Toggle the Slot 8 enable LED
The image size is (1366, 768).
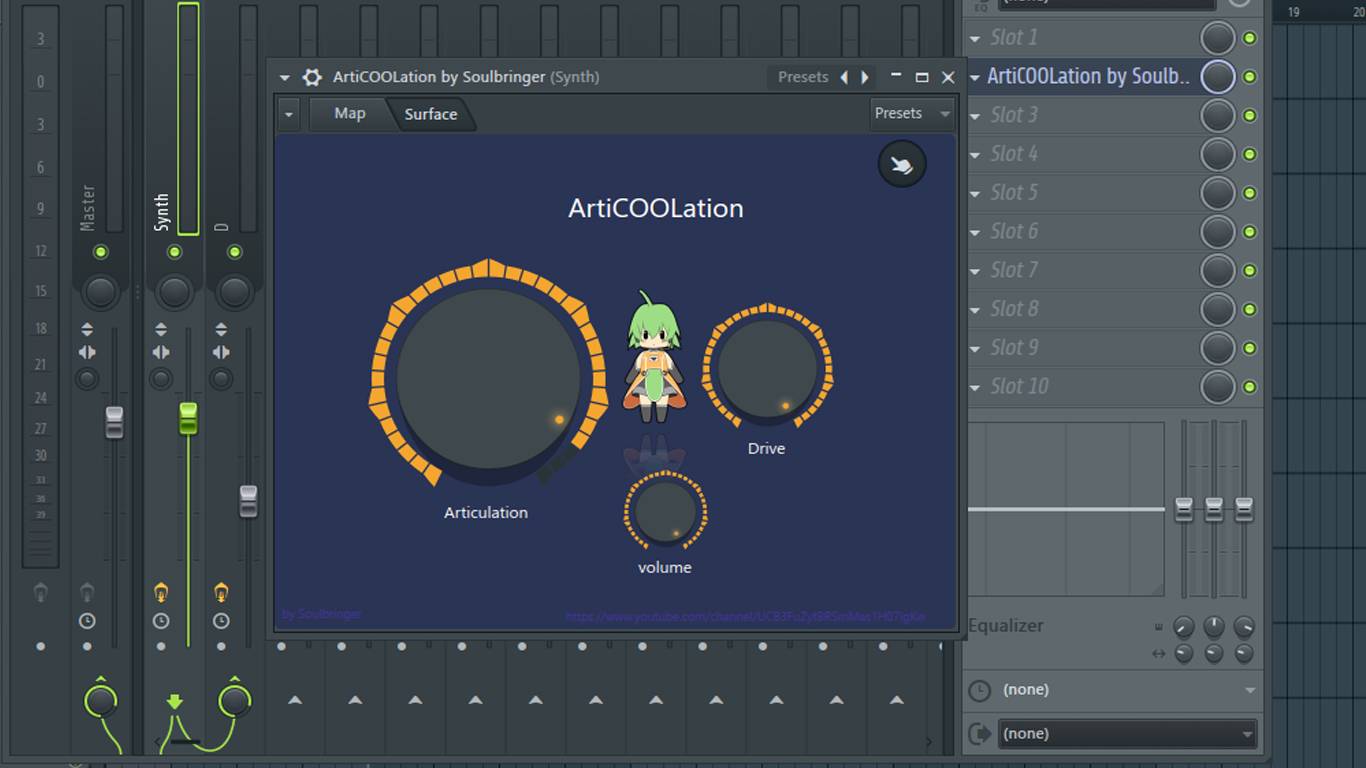tap(1249, 309)
